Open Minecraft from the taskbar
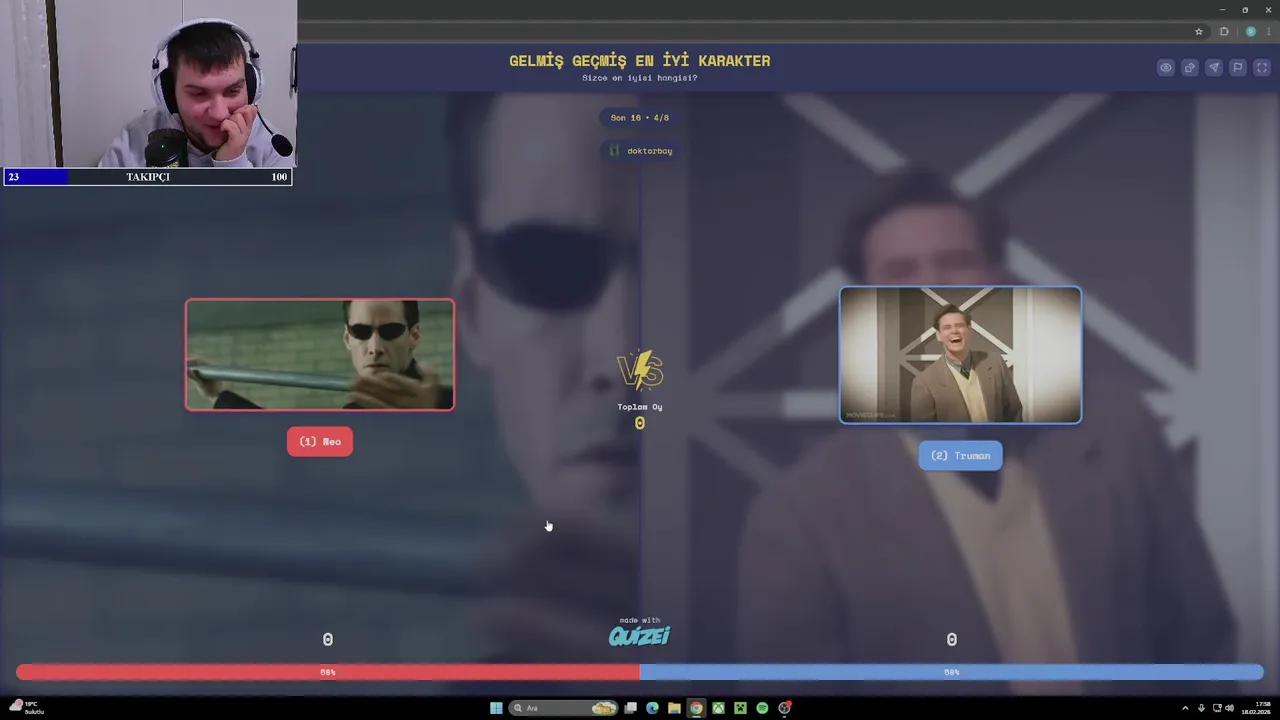 coord(740,708)
